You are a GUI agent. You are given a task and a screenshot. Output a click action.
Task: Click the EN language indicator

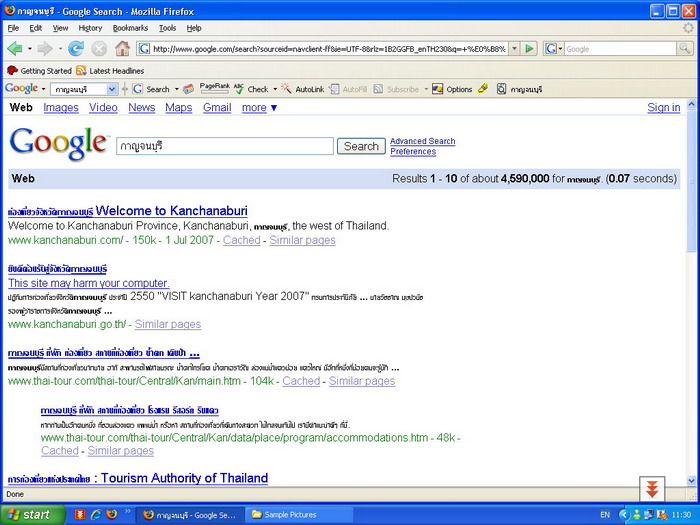coord(605,515)
